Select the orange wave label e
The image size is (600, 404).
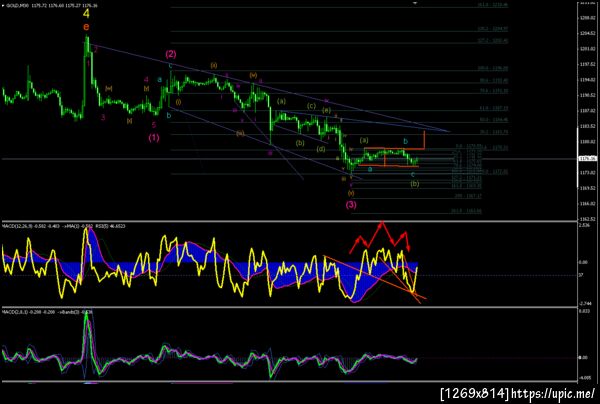point(86,26)
